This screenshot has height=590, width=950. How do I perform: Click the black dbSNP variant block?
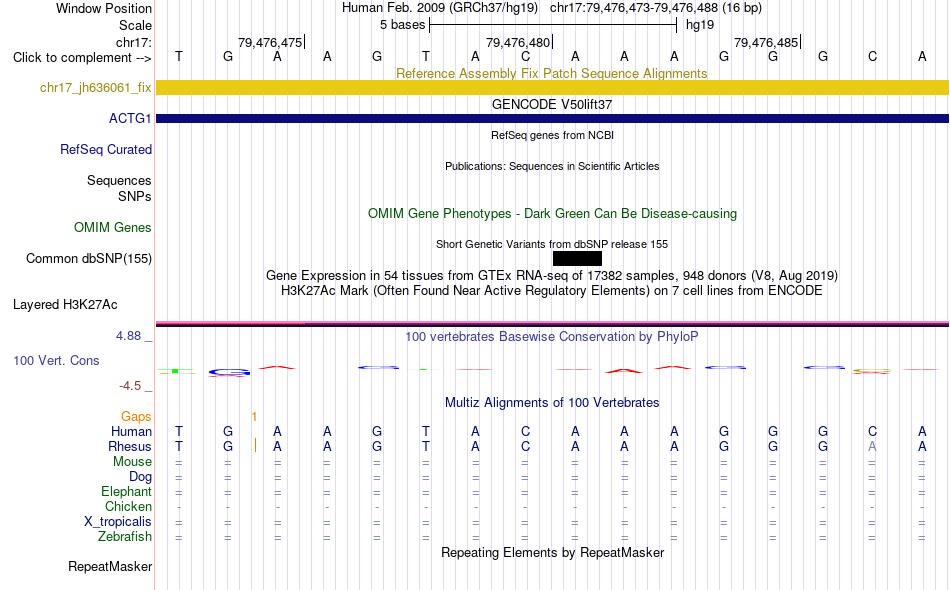[577, 259]
